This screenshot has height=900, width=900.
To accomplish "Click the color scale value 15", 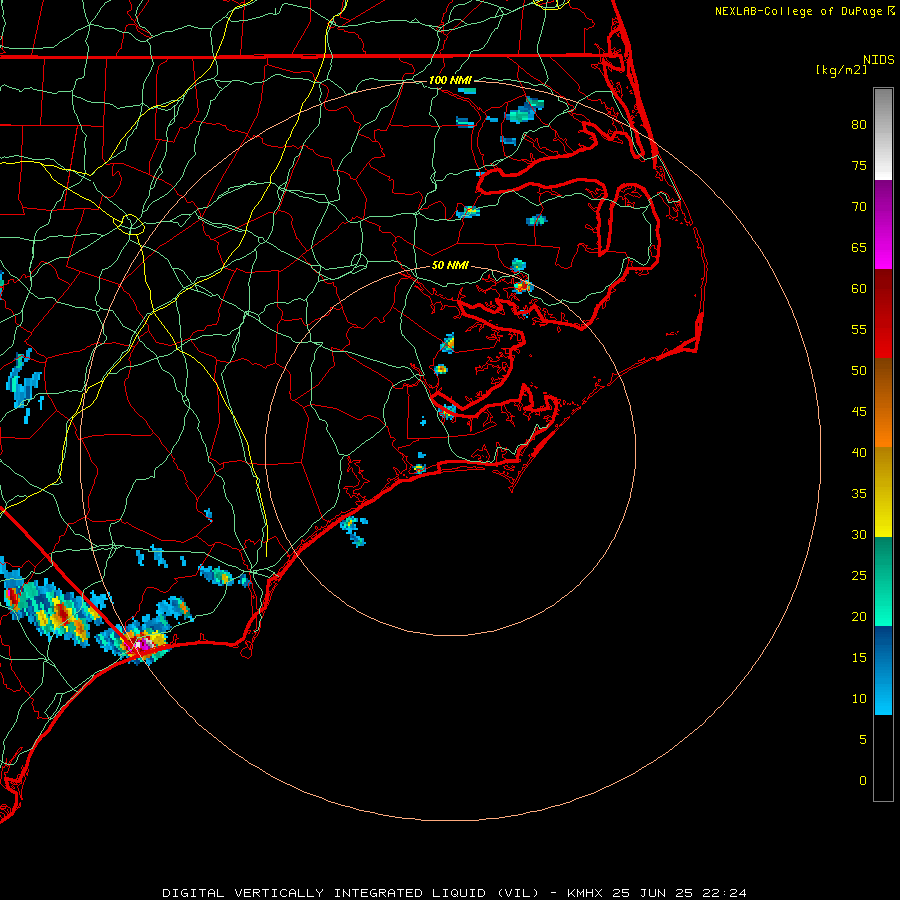I will 859,658.
